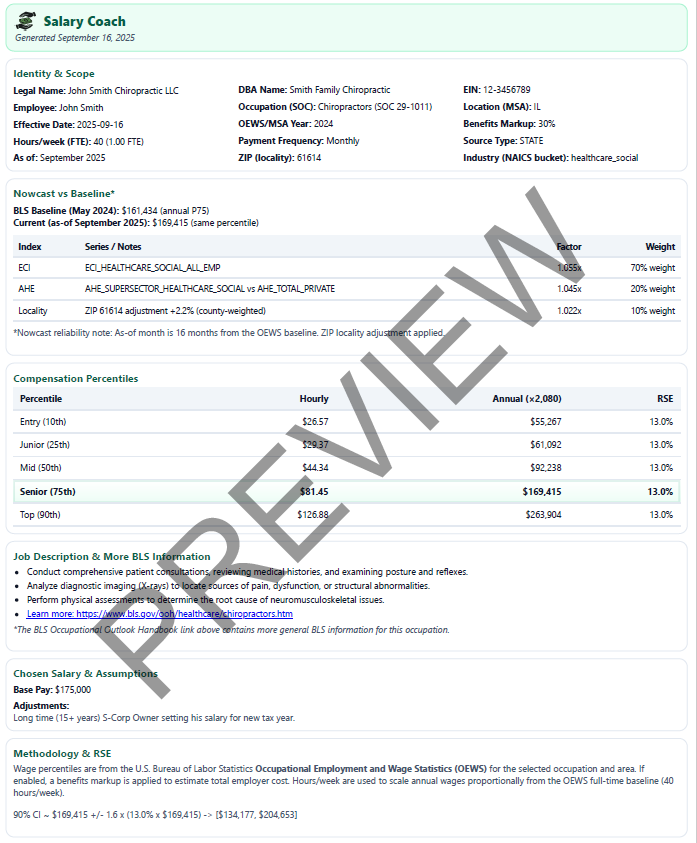Click the 1.022x factor cell
Image resolution: width=697 pixels, height=843 pixels.
pyautogui.click(x=569, y=311)
